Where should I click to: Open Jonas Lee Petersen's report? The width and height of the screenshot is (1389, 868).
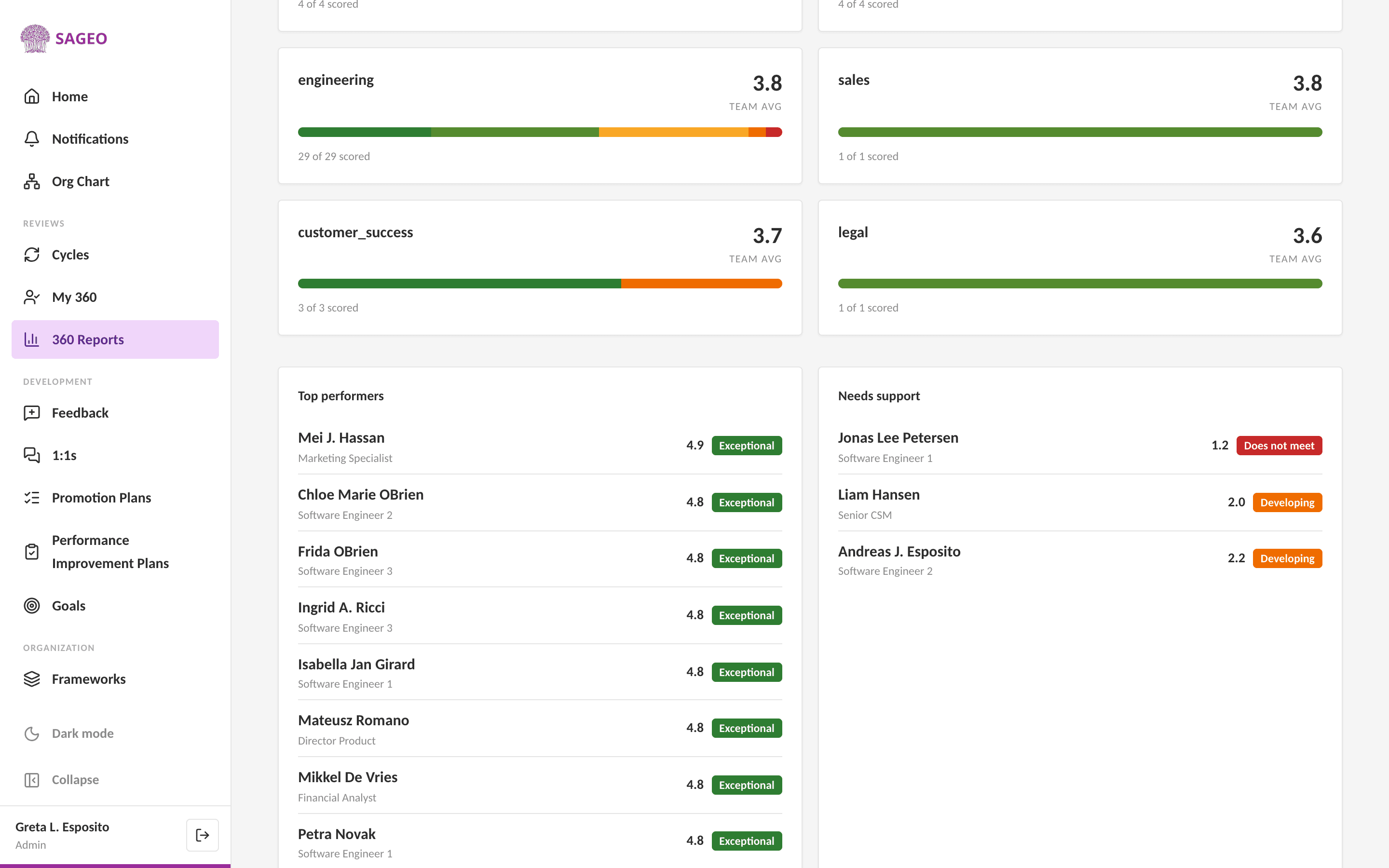click(1080, 446)
